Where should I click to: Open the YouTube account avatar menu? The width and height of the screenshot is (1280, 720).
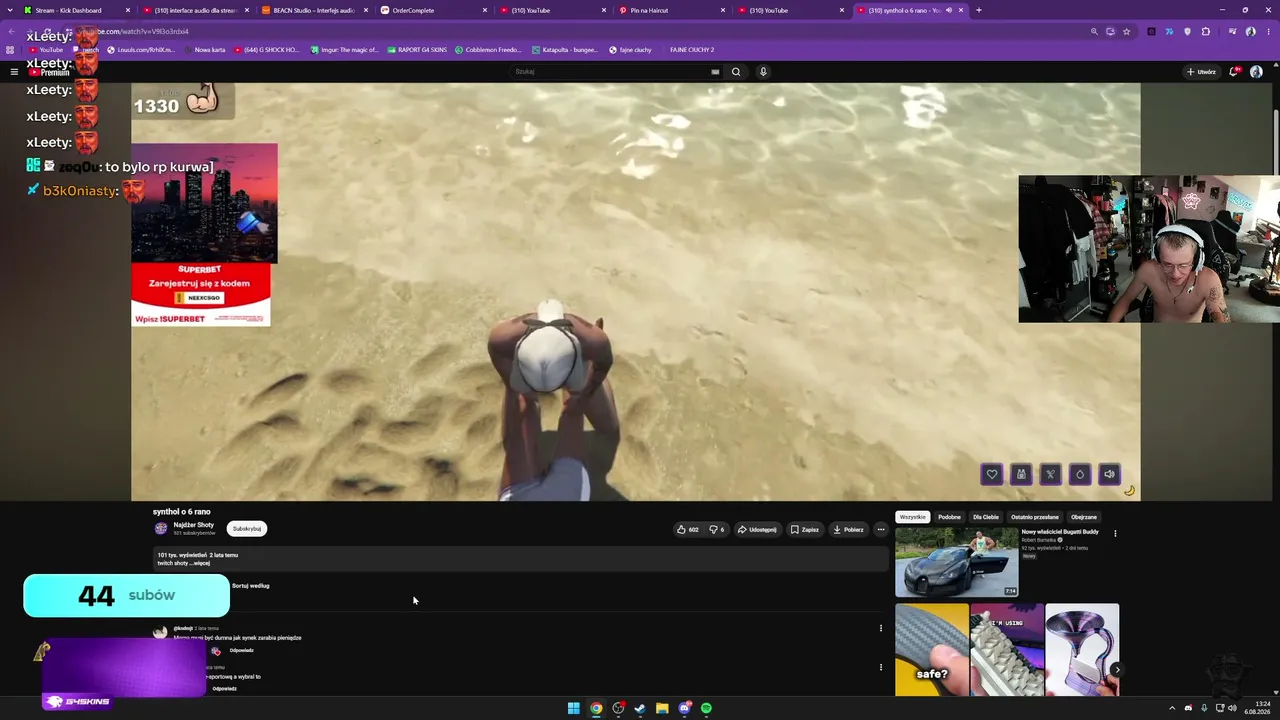coord(1256,72)
